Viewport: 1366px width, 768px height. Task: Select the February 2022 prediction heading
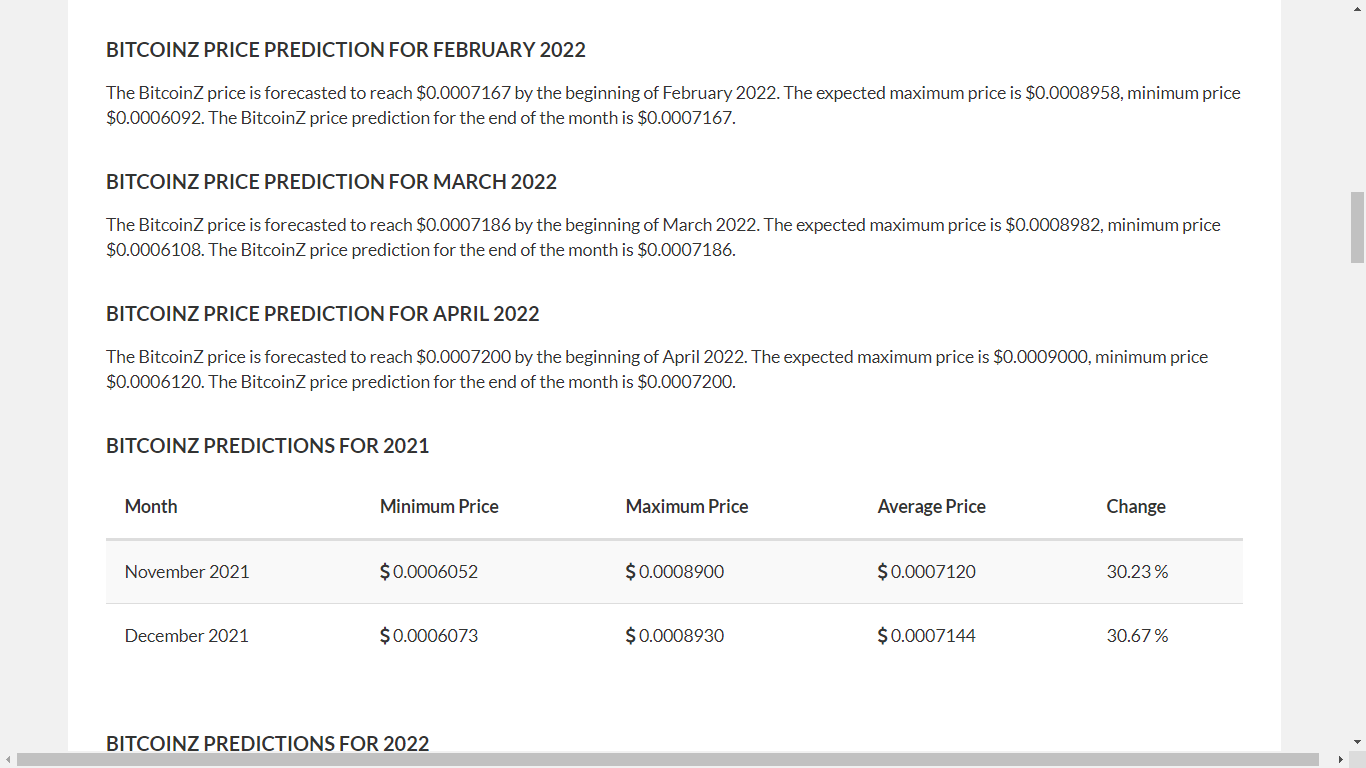pyautogui.click(x=346, y=50)
